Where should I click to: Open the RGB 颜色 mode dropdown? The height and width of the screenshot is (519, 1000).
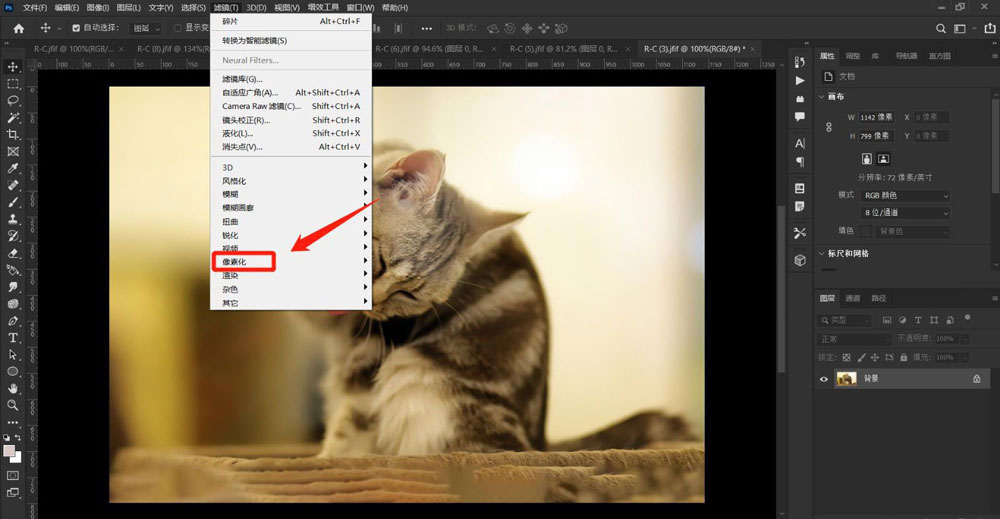pyautogui.click(x=905, y=195)
